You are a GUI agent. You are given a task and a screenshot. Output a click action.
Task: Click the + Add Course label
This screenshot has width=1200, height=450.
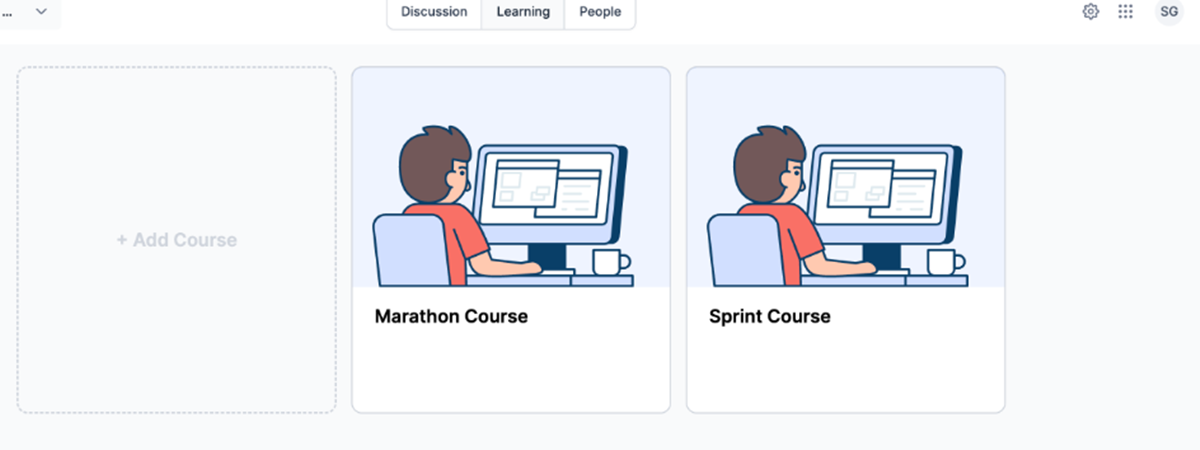pos(177,240)
